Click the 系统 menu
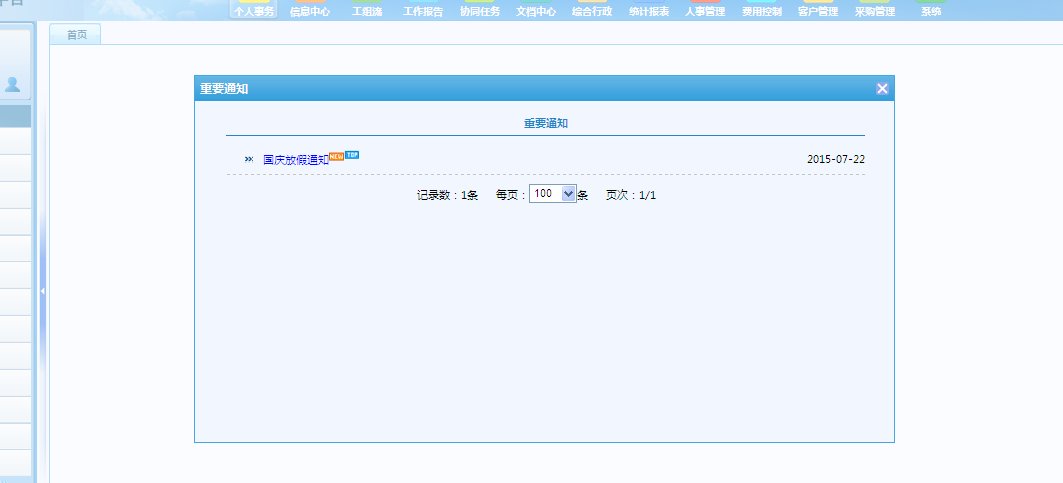The width and height of the screenshot is (1063, 483). tap(931, 12)
